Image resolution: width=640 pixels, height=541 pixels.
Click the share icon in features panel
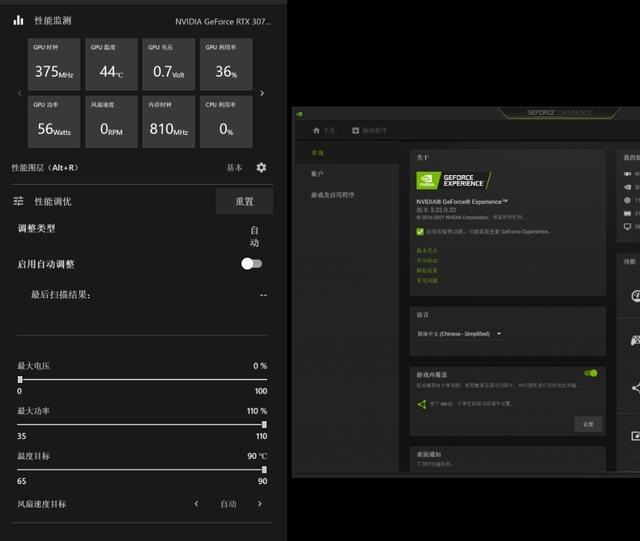pos(636,388)
